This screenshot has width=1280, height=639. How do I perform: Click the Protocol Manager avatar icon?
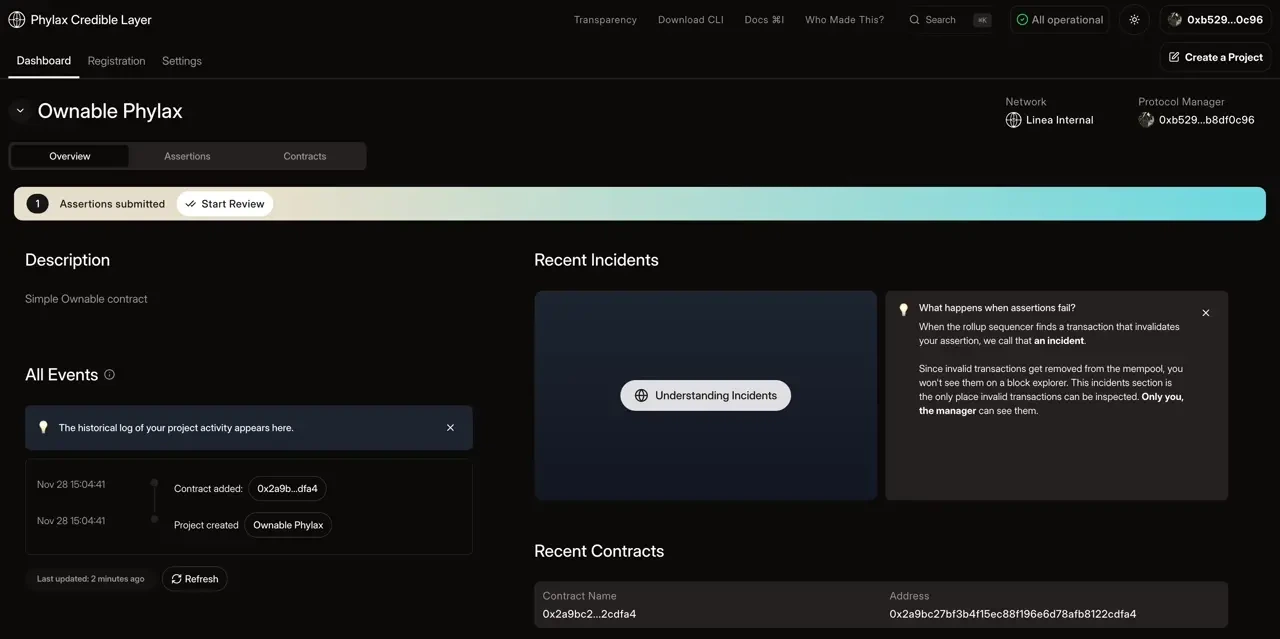[1146, 120]
